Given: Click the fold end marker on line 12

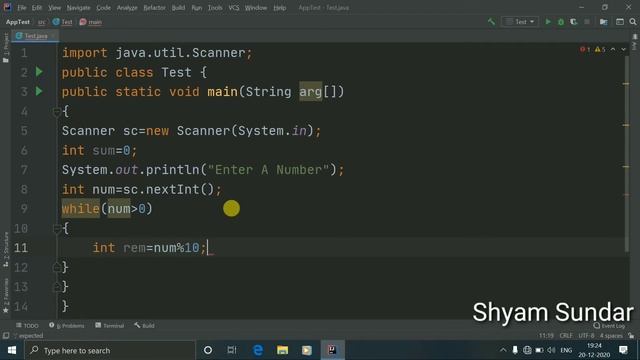Looking at the screenshot, I should 57,267.
